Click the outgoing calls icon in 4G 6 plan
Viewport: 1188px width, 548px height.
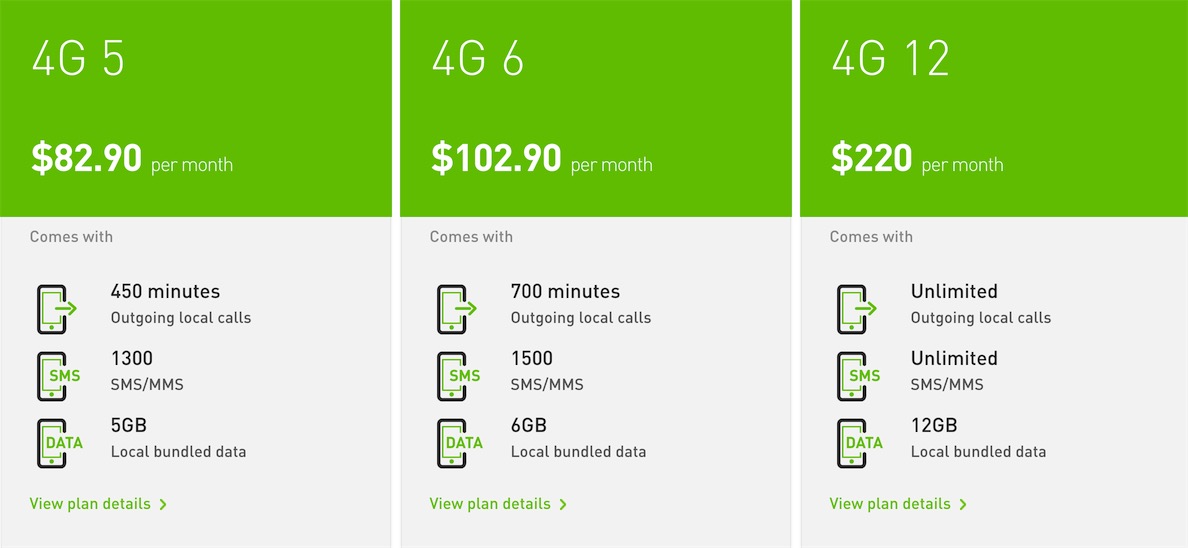[x=456, y=309]
